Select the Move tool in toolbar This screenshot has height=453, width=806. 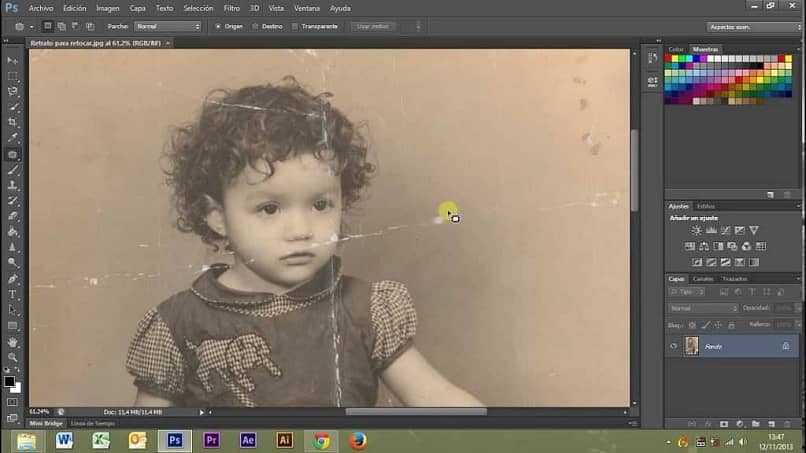pyautogui.click(x=13, y=60)
